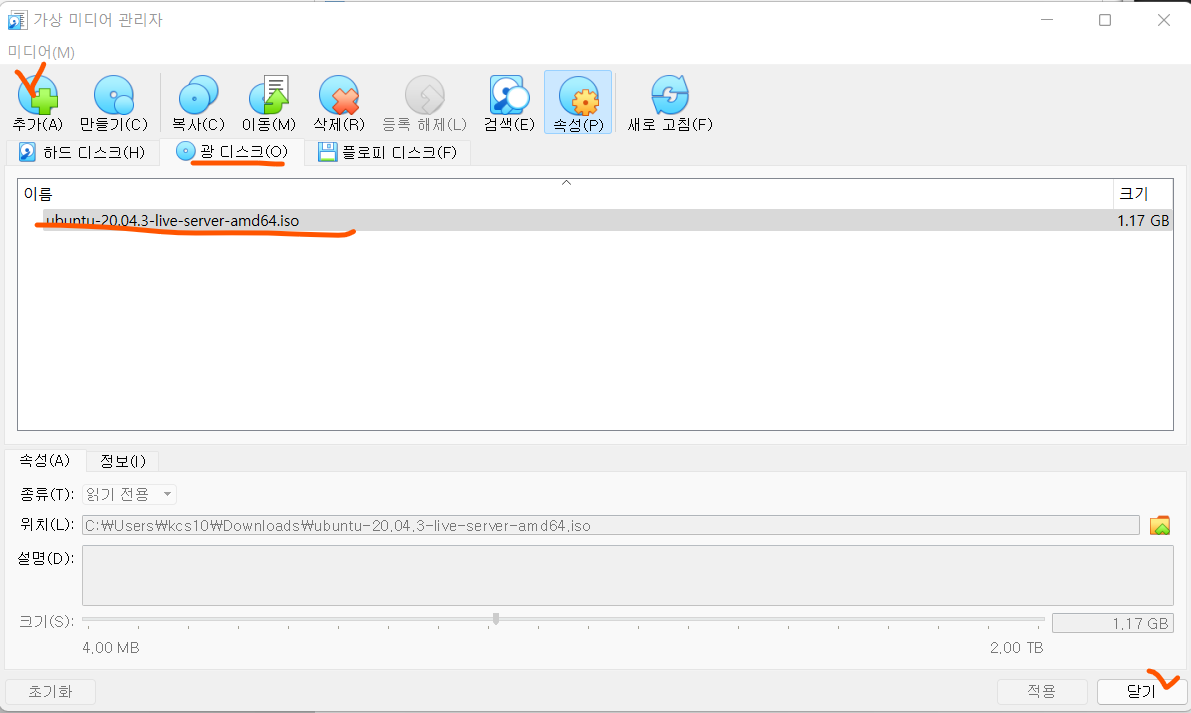Viewport: 1191px width, 713px height.
Task: Click the 위치(L) location path field
Action: pyautogui.click(x=611, y=525)
